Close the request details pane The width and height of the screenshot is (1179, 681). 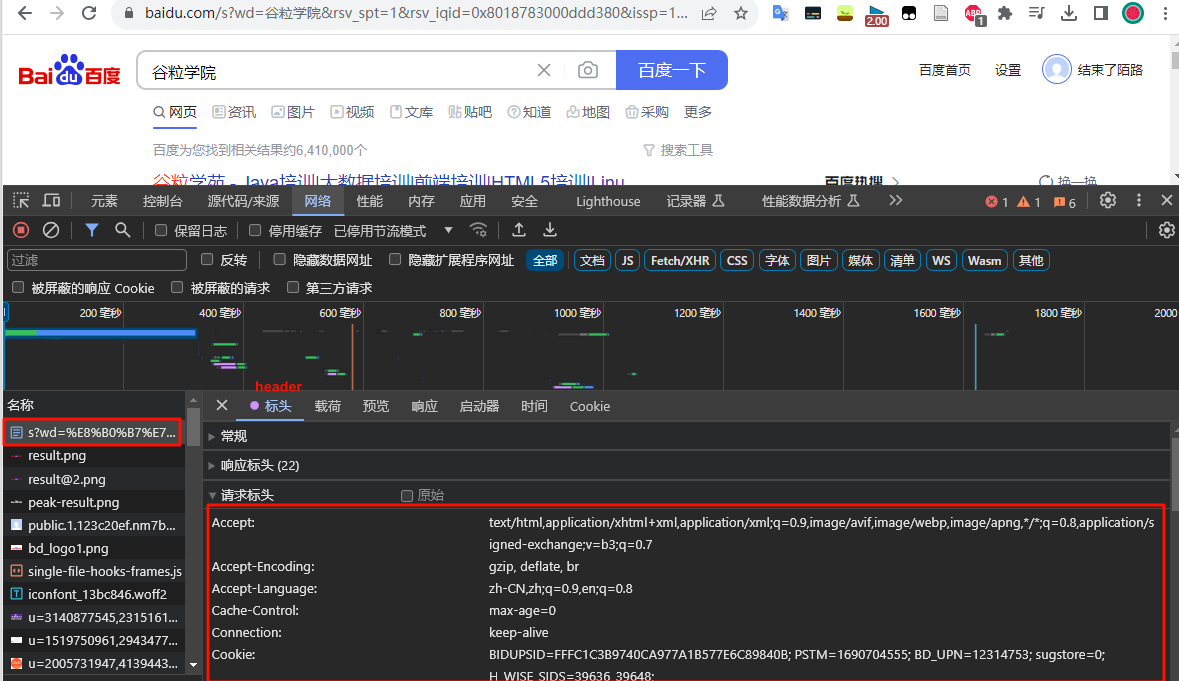(x=222, y=405)
